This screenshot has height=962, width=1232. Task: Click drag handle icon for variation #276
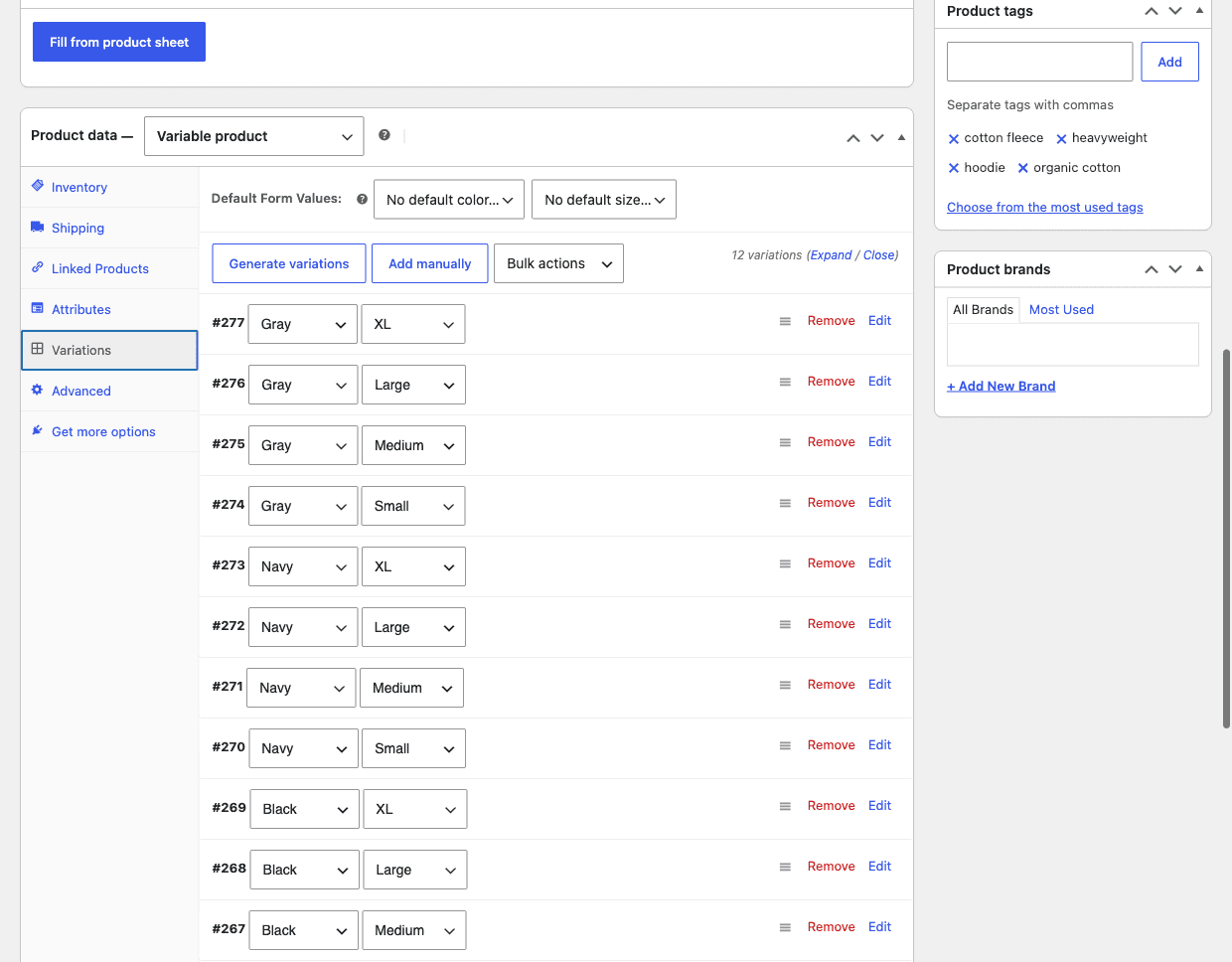[x=785, y=382]
